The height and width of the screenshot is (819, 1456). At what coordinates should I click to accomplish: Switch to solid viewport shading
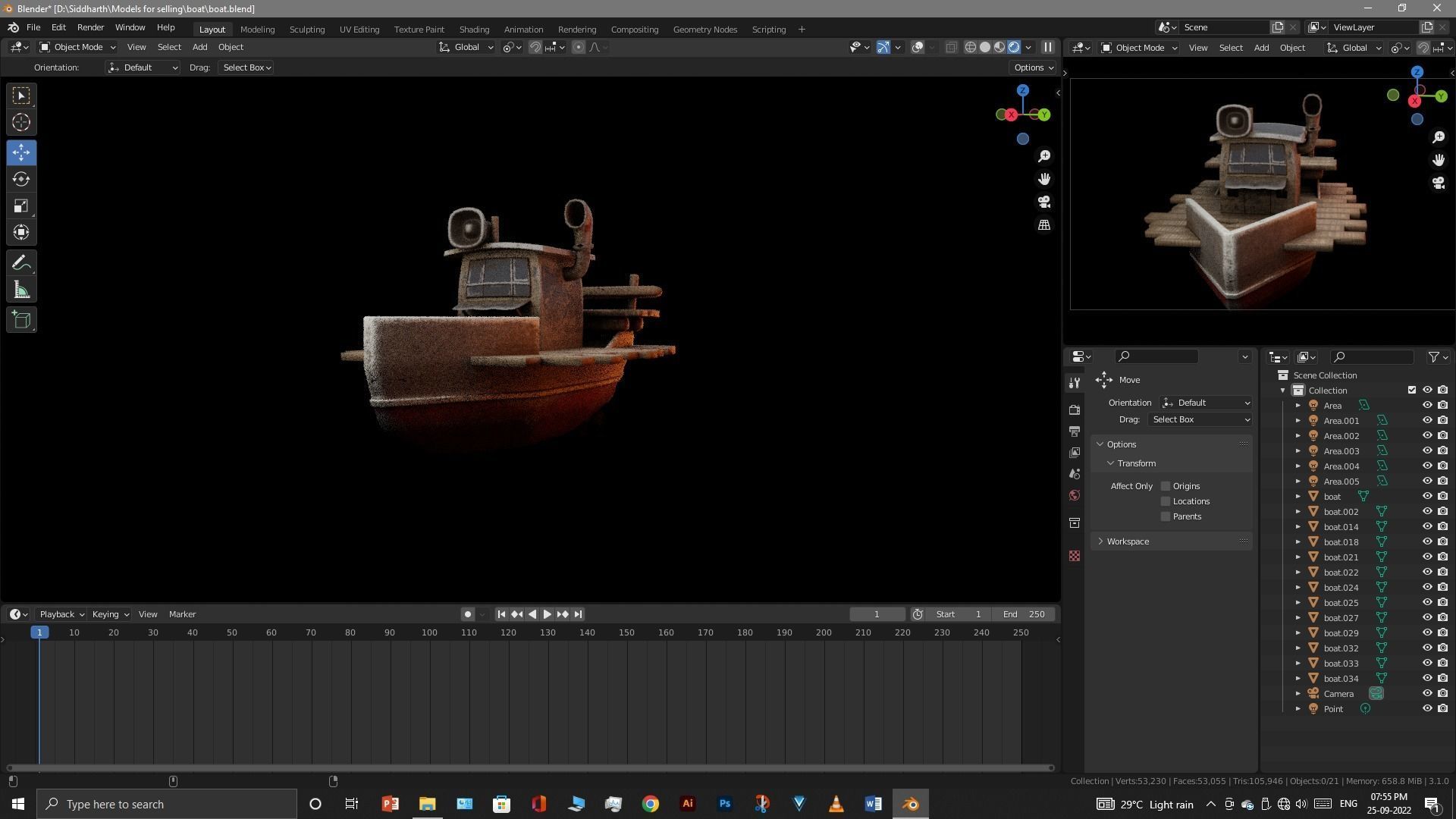point(985,47)
